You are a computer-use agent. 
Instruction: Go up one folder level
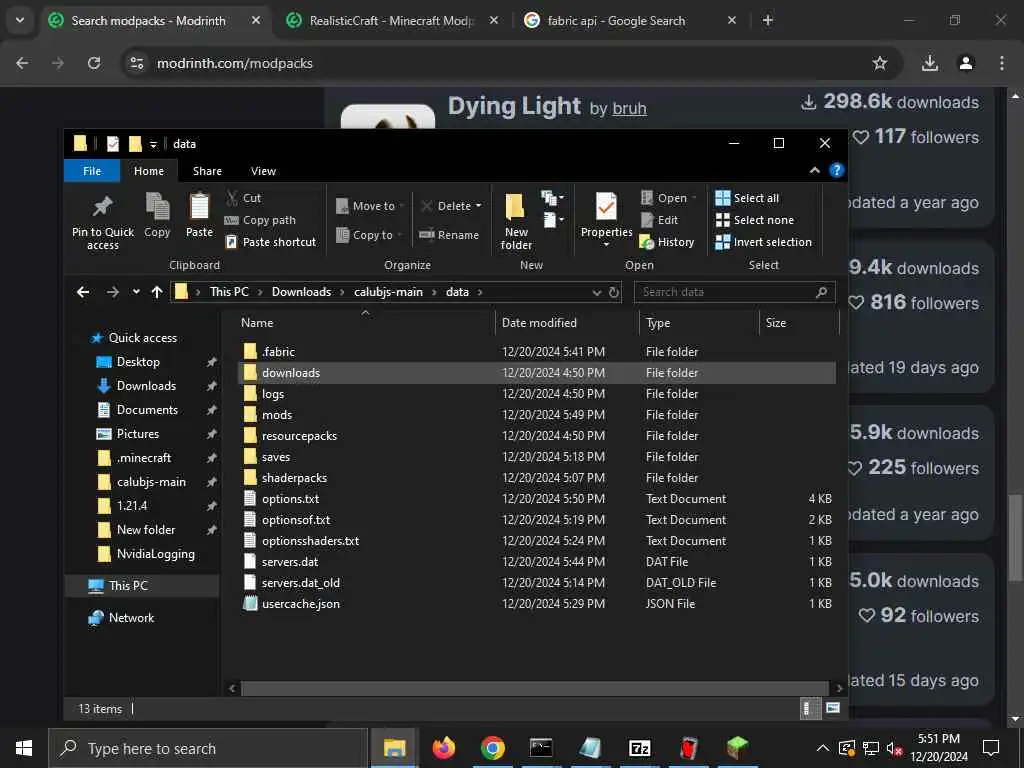click(157, 292)
